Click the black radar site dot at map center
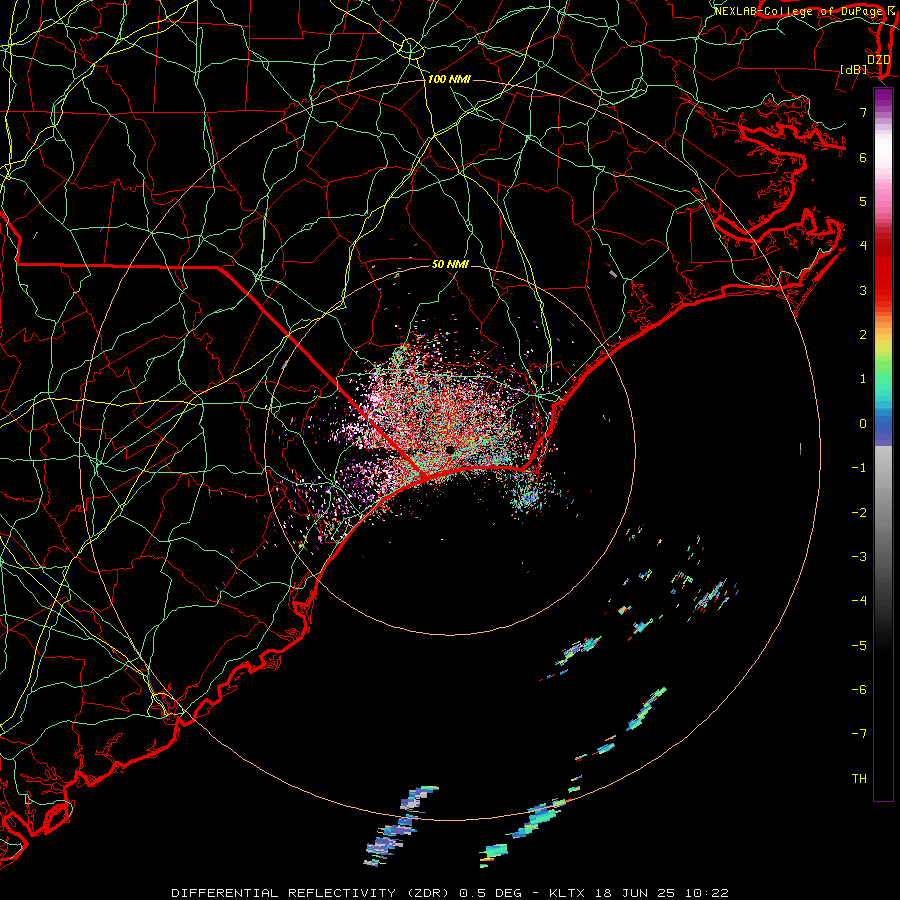The image size is (900, 900). (x=451, y=450)
